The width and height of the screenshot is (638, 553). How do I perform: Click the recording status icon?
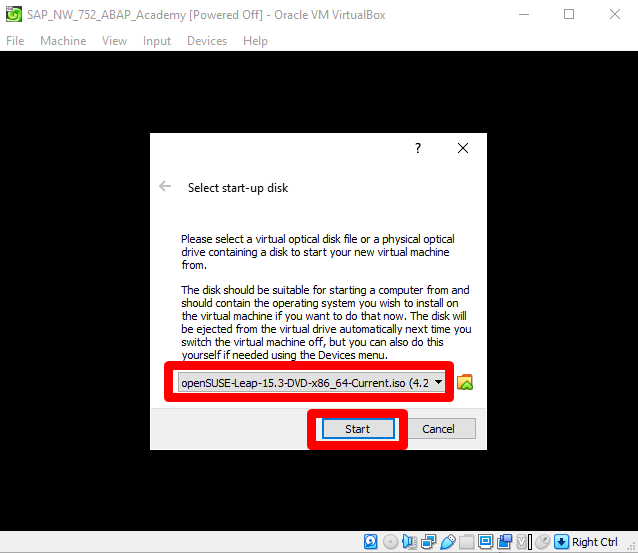pyautogui.click(x=505, y=542)
